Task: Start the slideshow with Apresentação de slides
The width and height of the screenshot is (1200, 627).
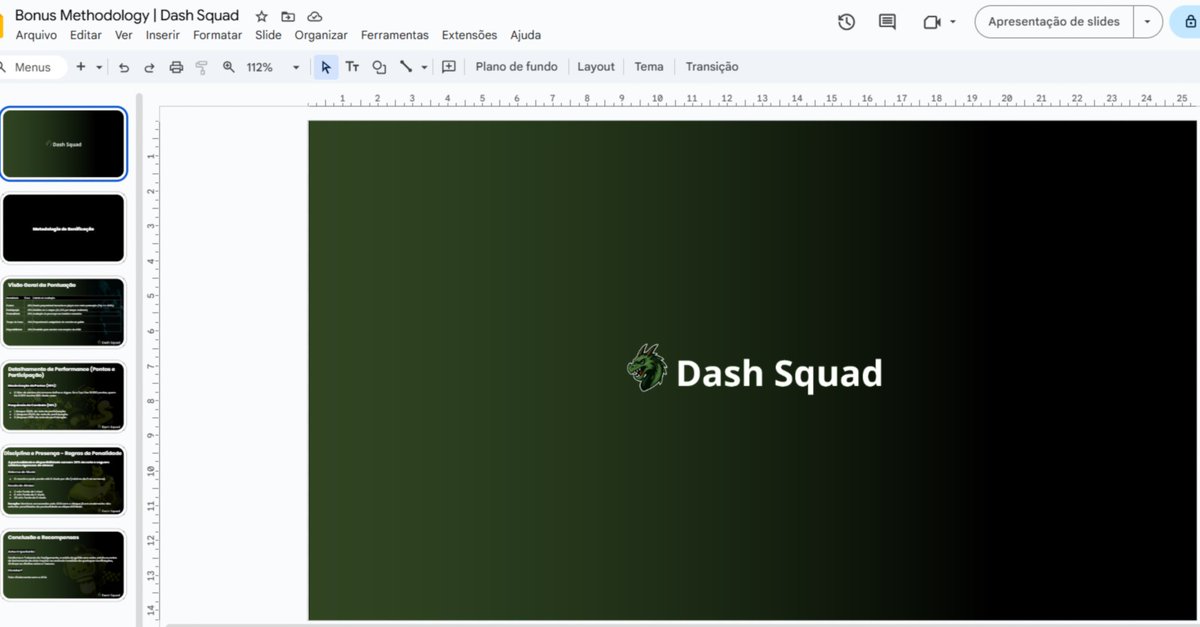Action: [1053, 21]
